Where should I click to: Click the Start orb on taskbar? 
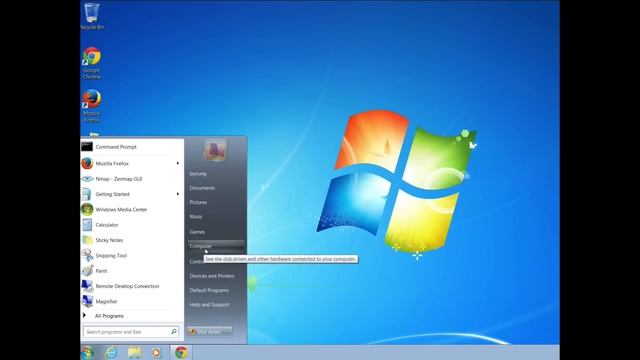[x=87, y=352]
